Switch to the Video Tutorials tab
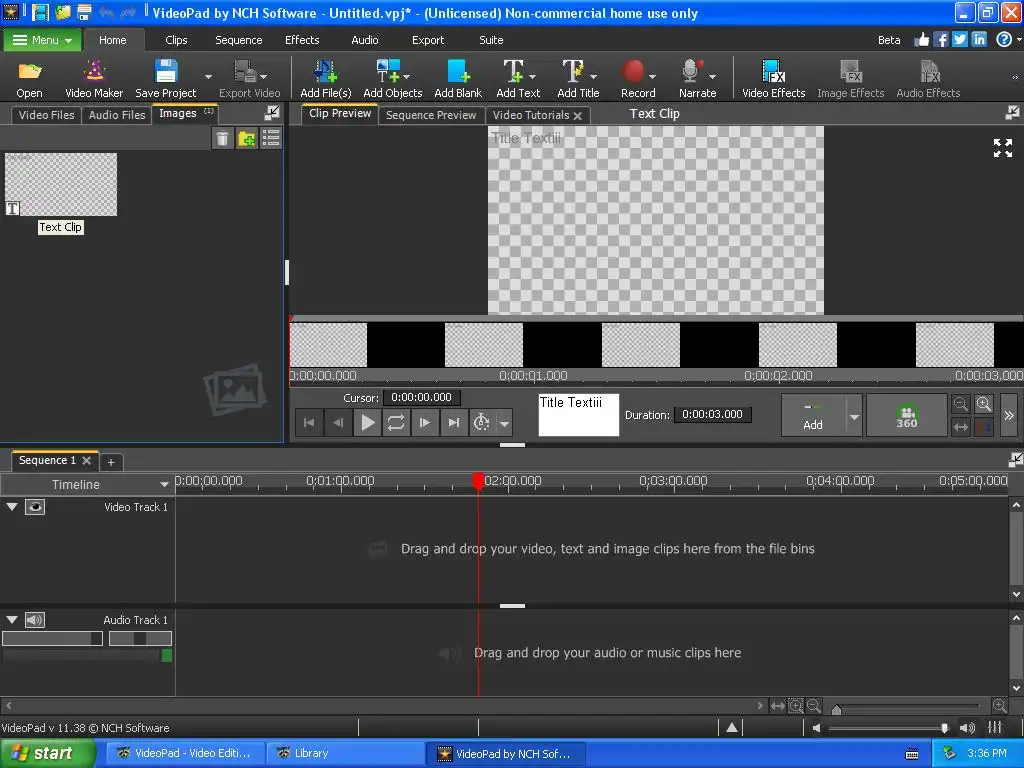 tap(531, 115)
